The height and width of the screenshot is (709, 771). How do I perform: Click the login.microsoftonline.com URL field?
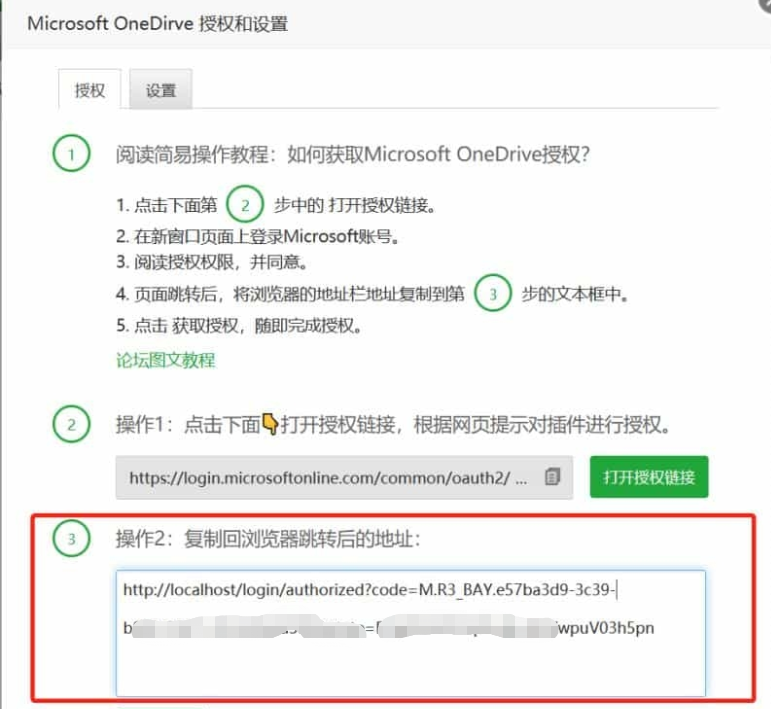tap(344, 477)
